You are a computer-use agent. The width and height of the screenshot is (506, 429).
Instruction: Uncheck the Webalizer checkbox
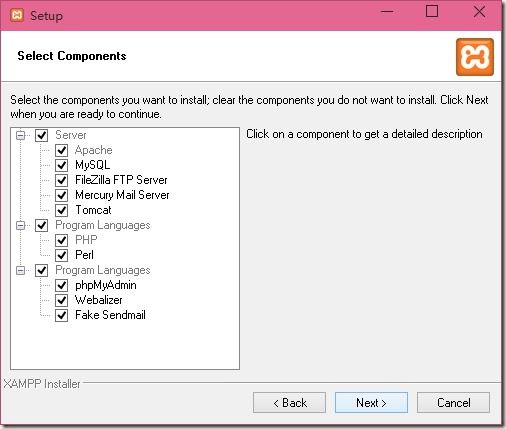[61, 300]
